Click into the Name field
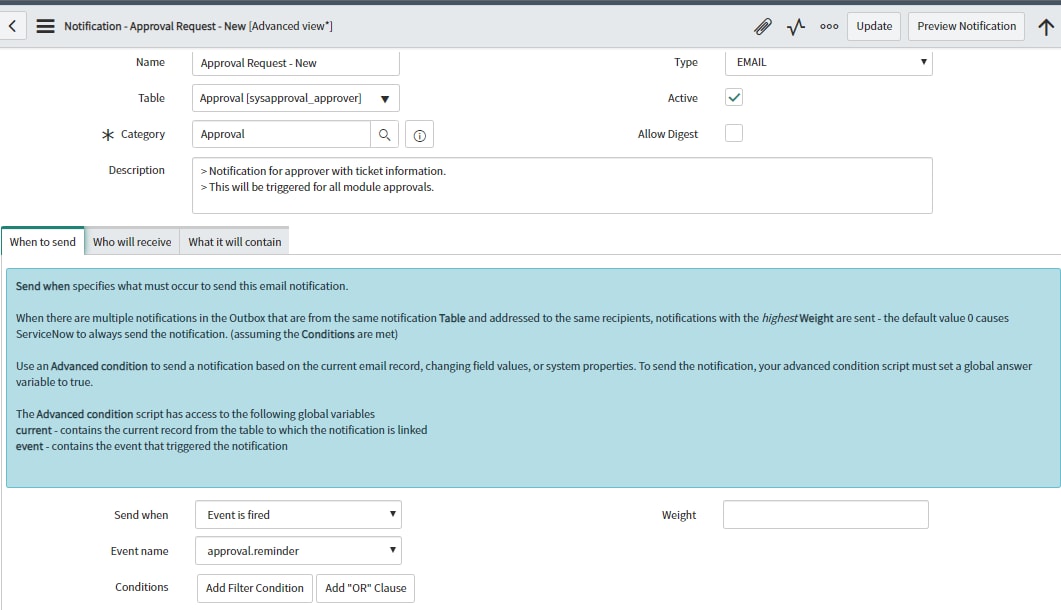Image resolution: width=1061 pixels, height=610 pixels. [x=296, y=62]
